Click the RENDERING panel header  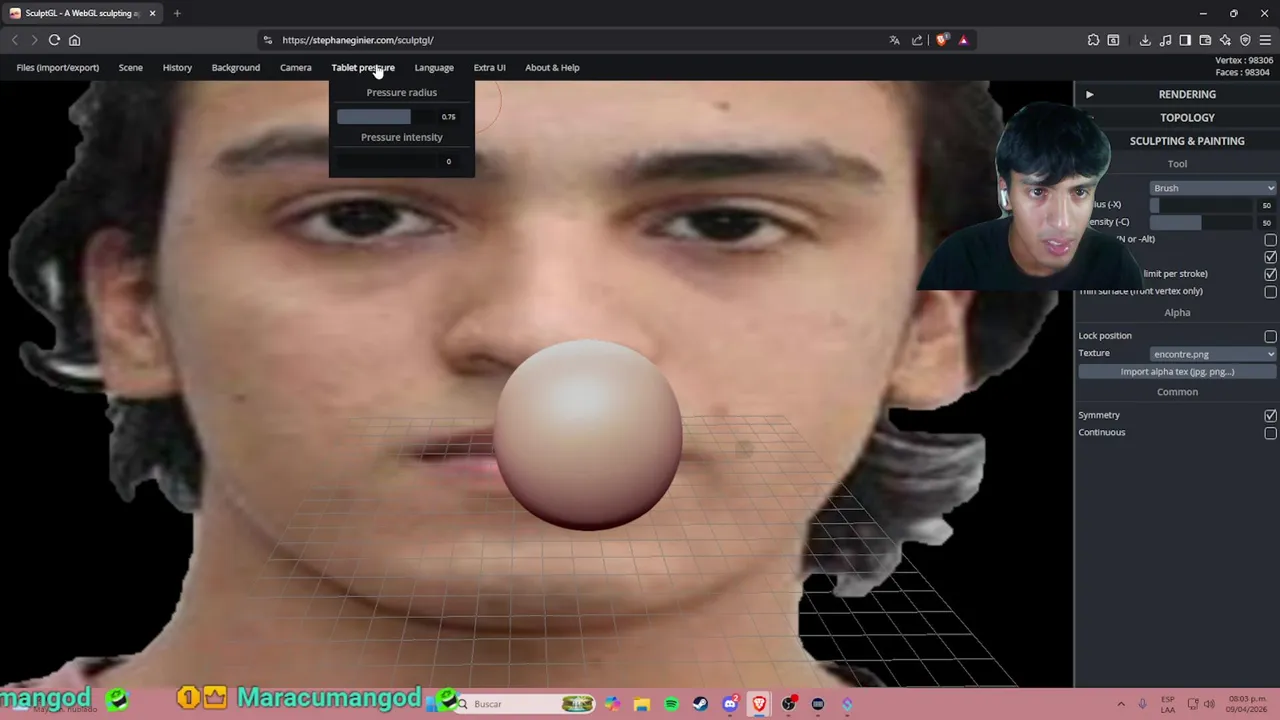(1187, 94)
